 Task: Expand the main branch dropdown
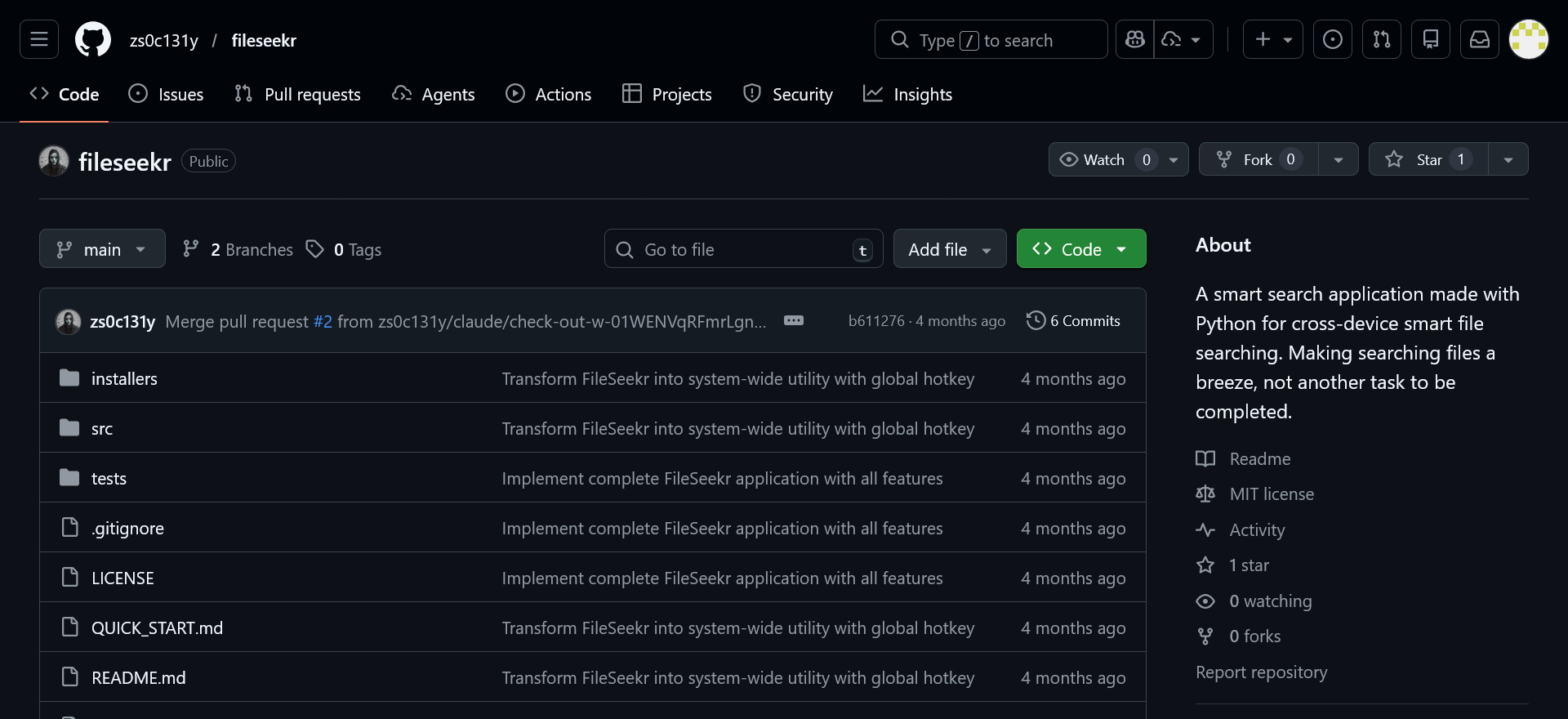click(x=102, y=249)
